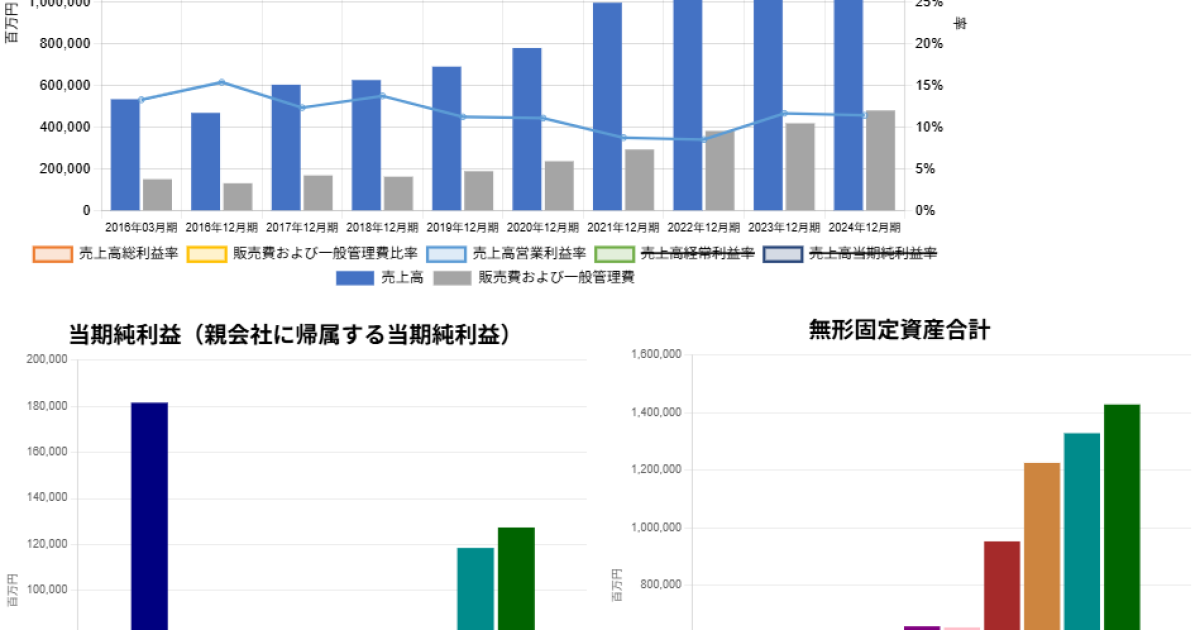This screenshot has height=630, width=1200.
Task: Enable the 売上高当期純利益率 legend series
Action: (x=850, y=255)
